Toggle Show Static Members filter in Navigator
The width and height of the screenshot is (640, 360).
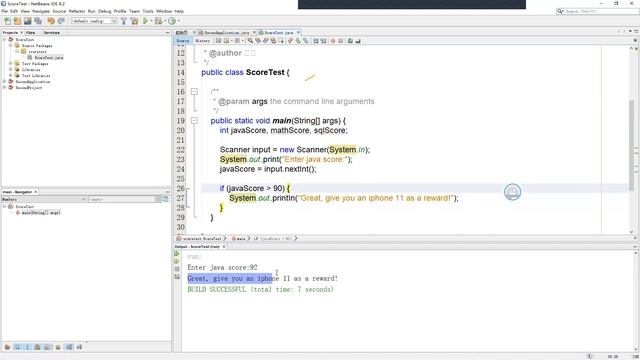click(27, 347)
